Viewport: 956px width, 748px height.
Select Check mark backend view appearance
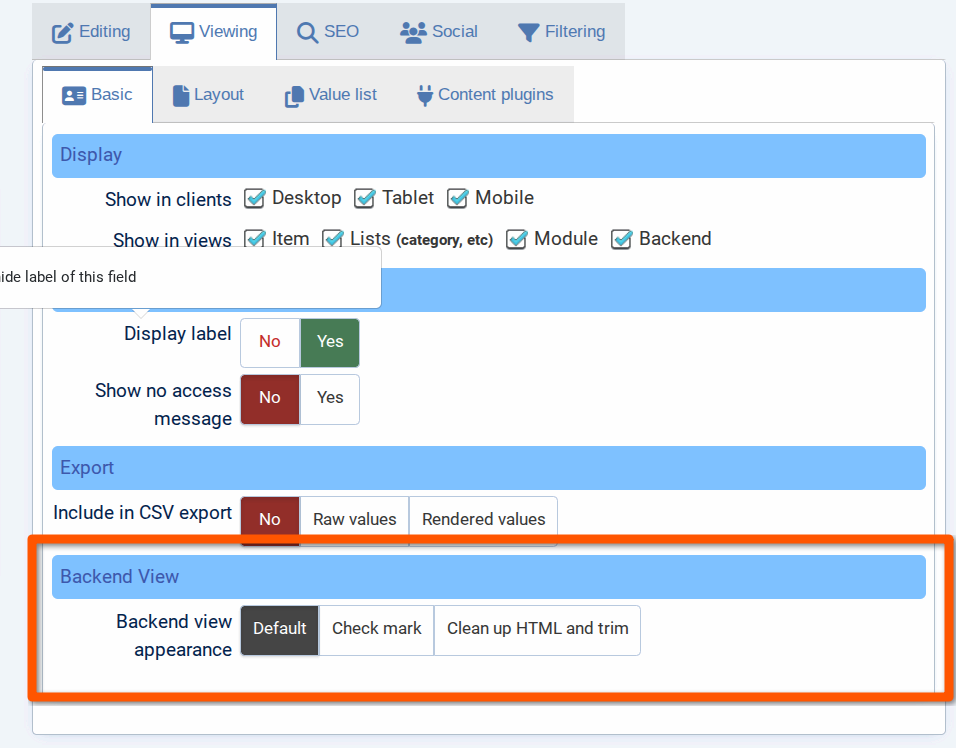click(x=376, y=629)
